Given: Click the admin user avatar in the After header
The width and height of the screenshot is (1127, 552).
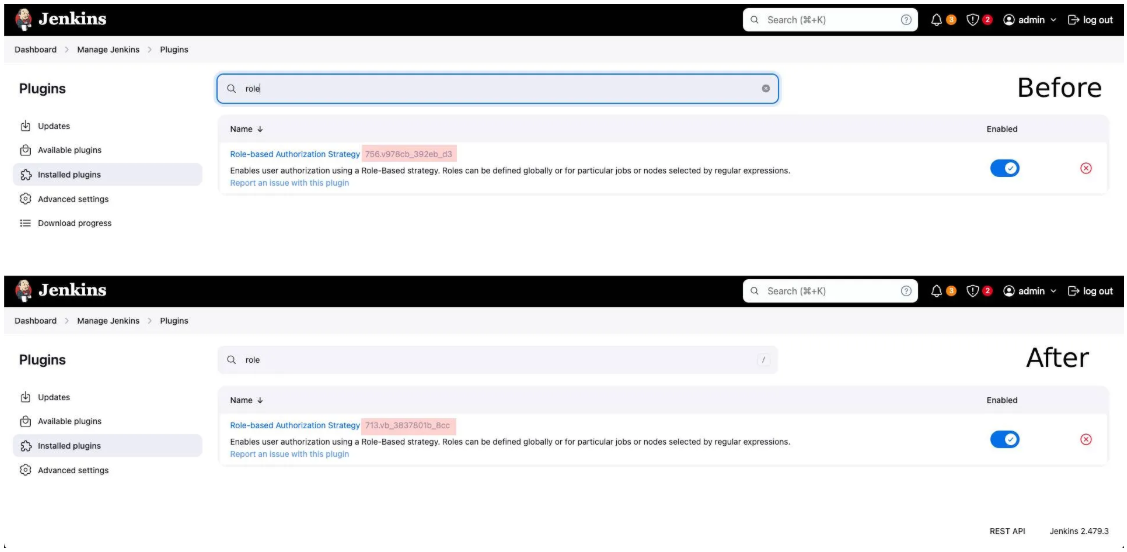Looking at the screenshot, I should [1009, 291].
